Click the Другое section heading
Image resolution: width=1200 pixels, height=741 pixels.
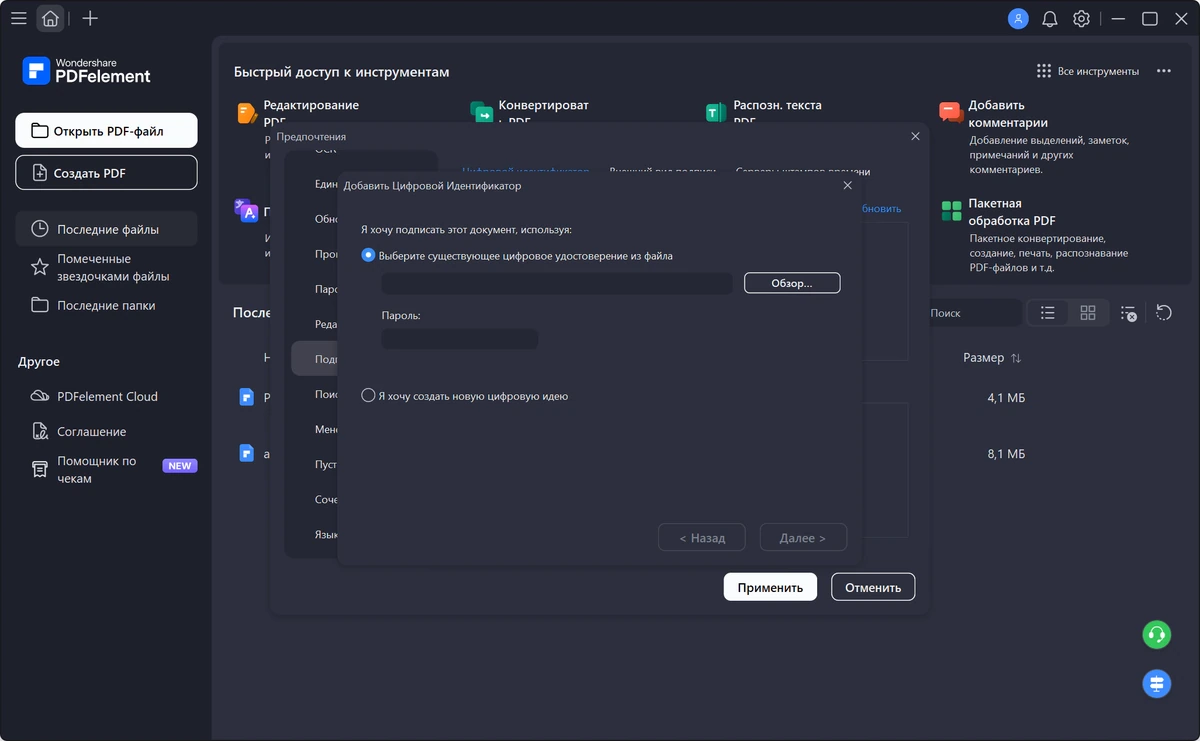[x=39, y=362]
